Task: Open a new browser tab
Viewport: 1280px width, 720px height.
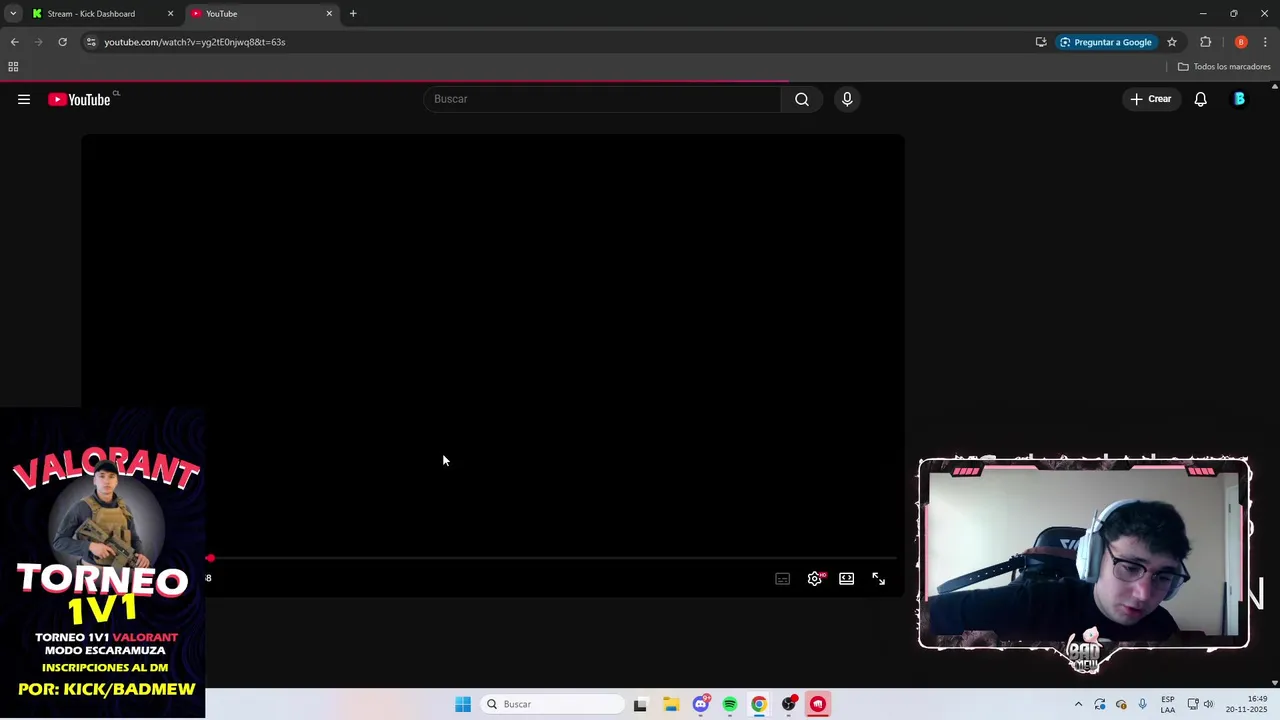Action: [353, 14]
